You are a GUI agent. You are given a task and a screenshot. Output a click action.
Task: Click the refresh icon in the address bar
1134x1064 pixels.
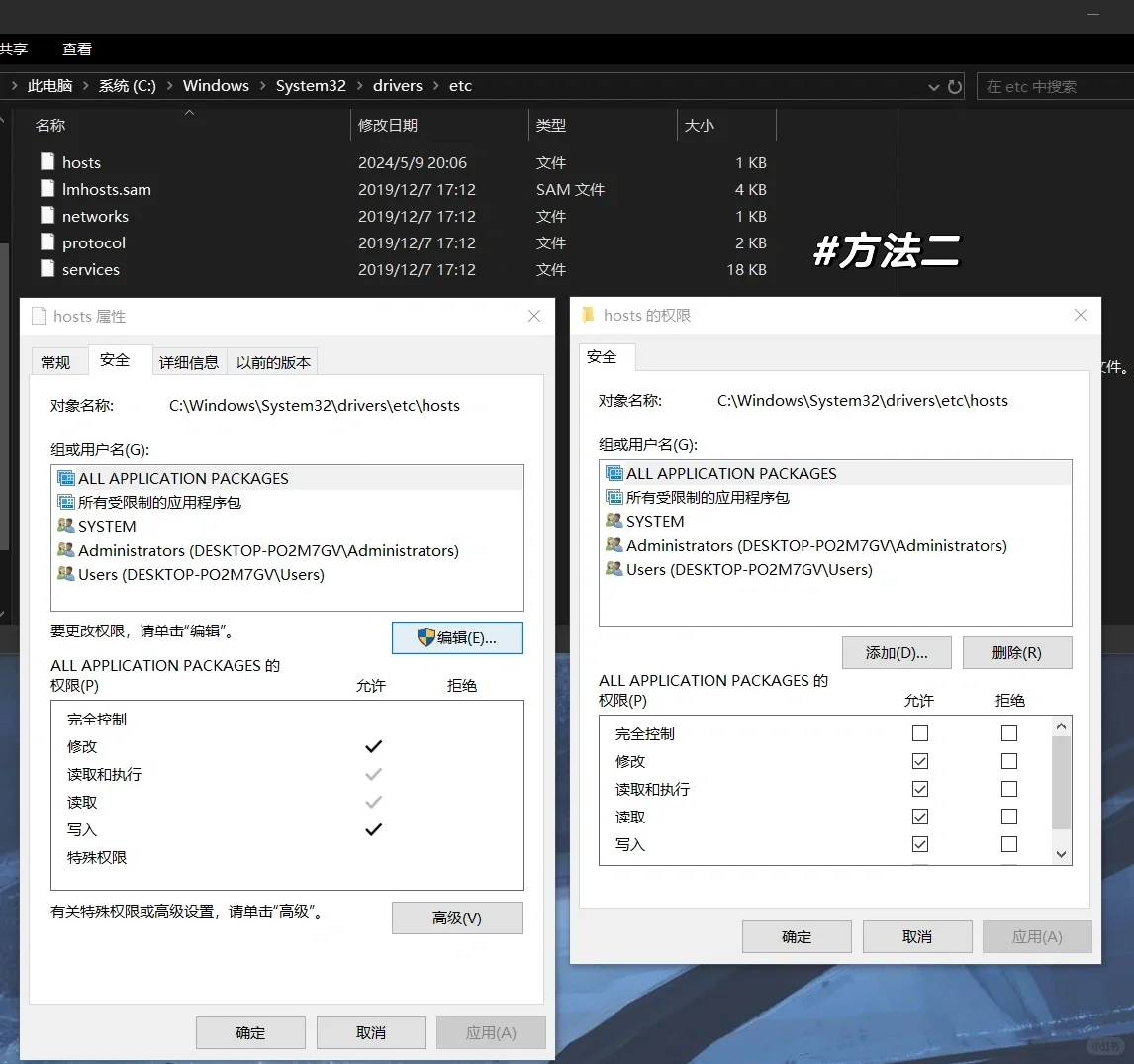pyautogui.click(x=954, y=86)
